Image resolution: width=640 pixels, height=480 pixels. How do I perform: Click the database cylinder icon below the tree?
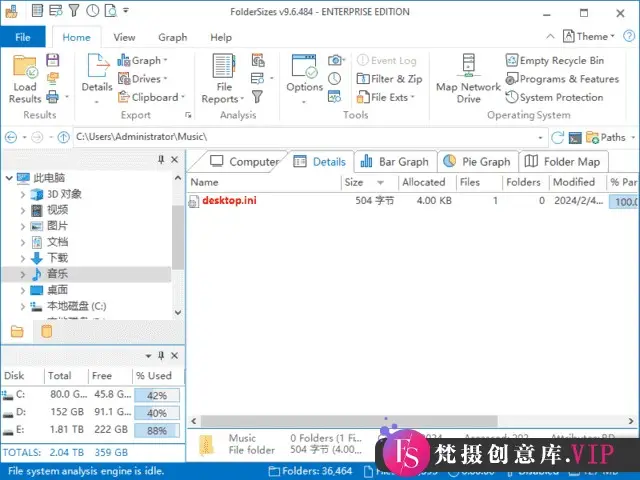(47, 331)
